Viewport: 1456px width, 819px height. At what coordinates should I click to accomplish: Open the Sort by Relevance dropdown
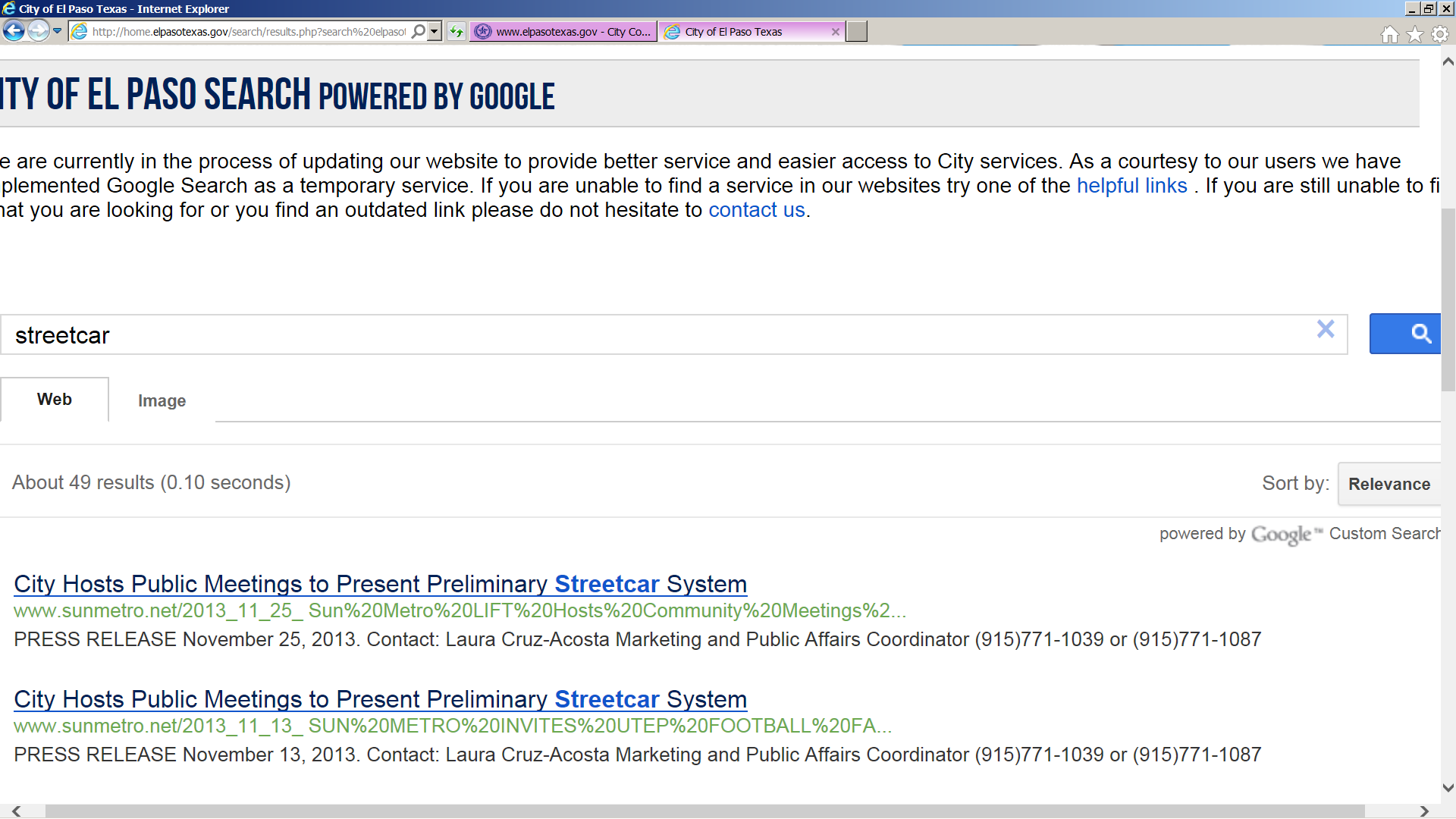tap(1389, 484)
